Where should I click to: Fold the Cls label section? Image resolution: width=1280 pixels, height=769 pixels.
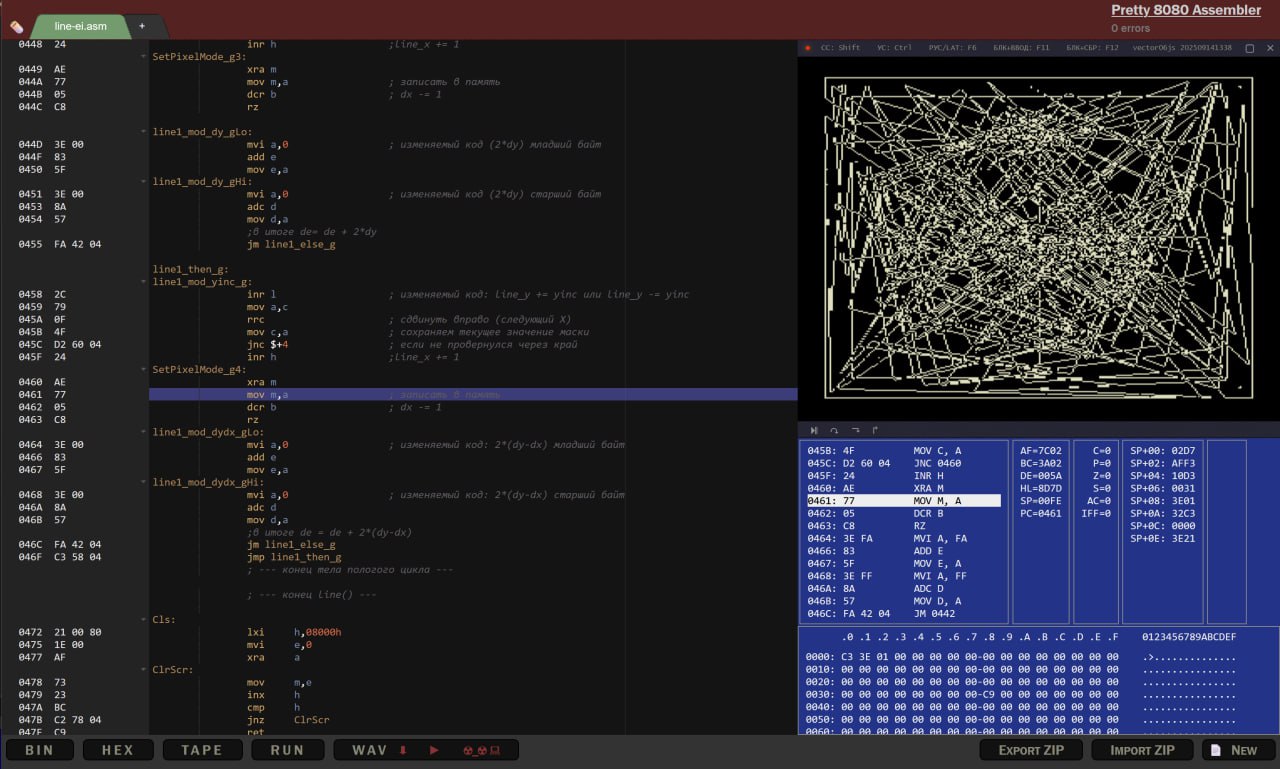(x=144, y=620)
